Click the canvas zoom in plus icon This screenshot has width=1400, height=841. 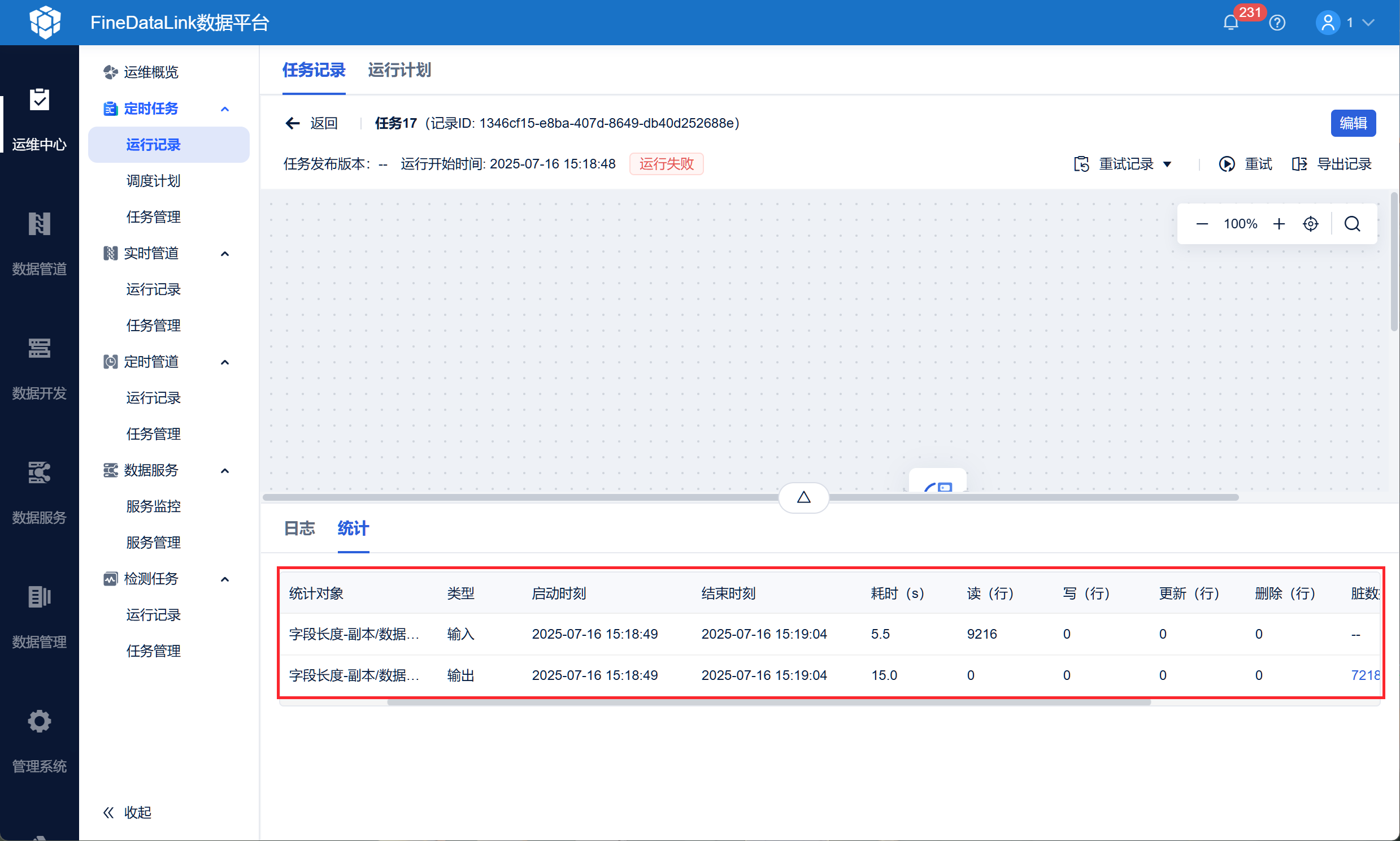tap(1279, 224)
